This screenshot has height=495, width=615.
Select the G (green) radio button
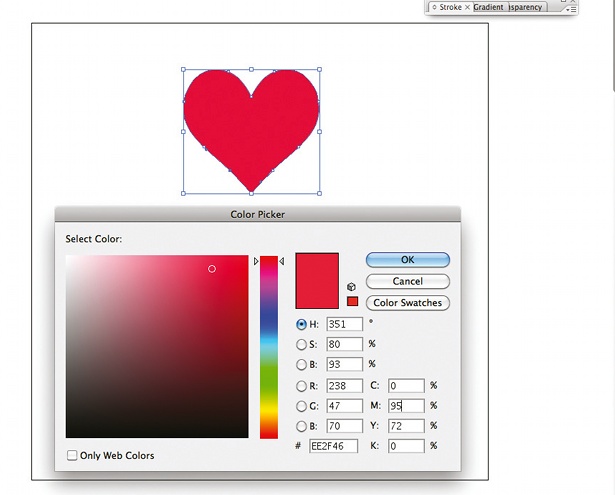click(x=301, y=406)
